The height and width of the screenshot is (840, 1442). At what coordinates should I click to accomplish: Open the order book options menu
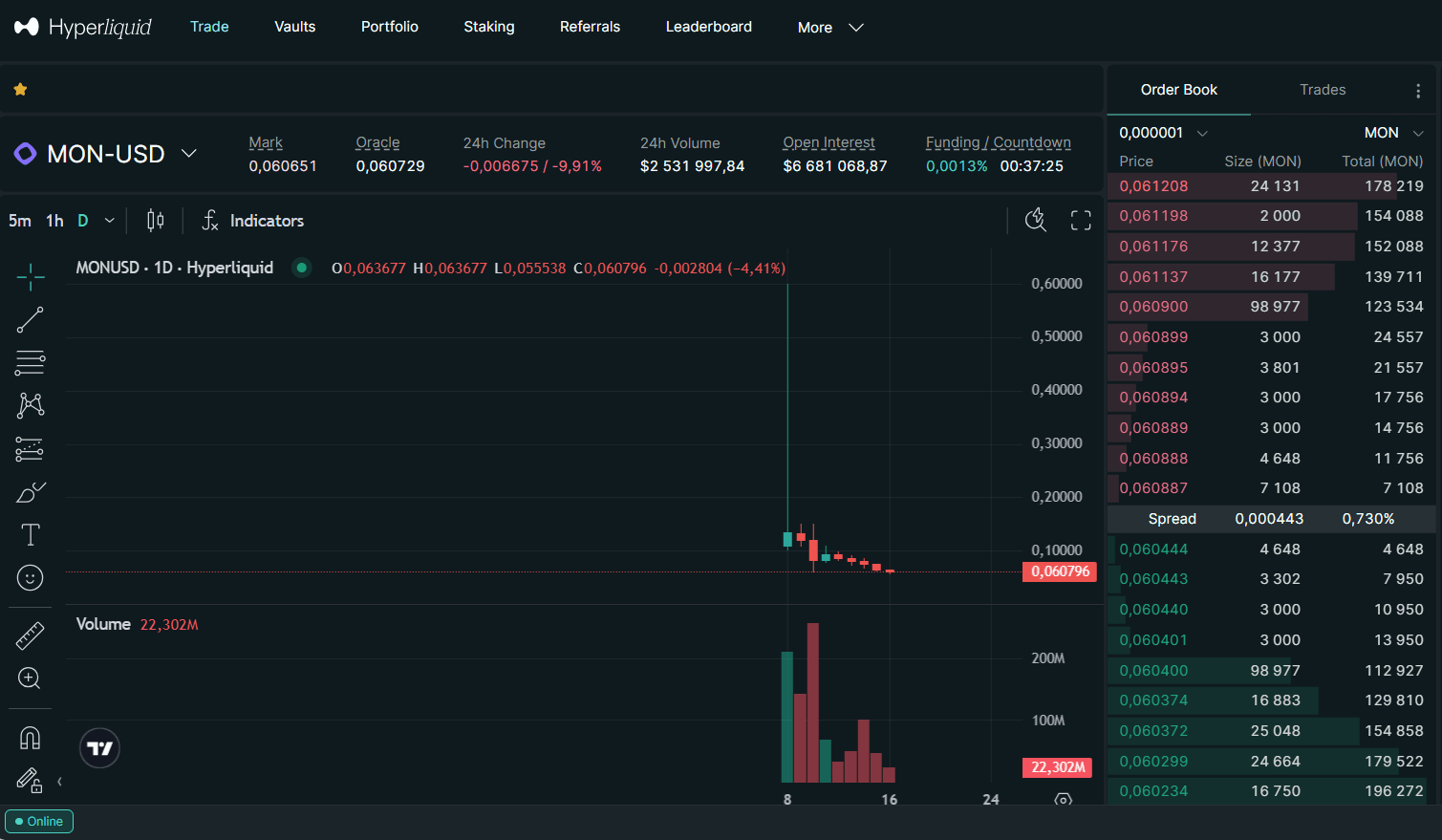point(1418,91)
